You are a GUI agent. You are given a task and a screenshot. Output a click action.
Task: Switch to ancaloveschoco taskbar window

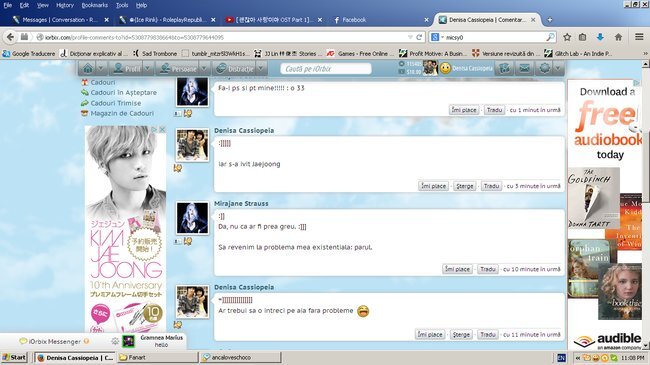[x=240, y=357]
